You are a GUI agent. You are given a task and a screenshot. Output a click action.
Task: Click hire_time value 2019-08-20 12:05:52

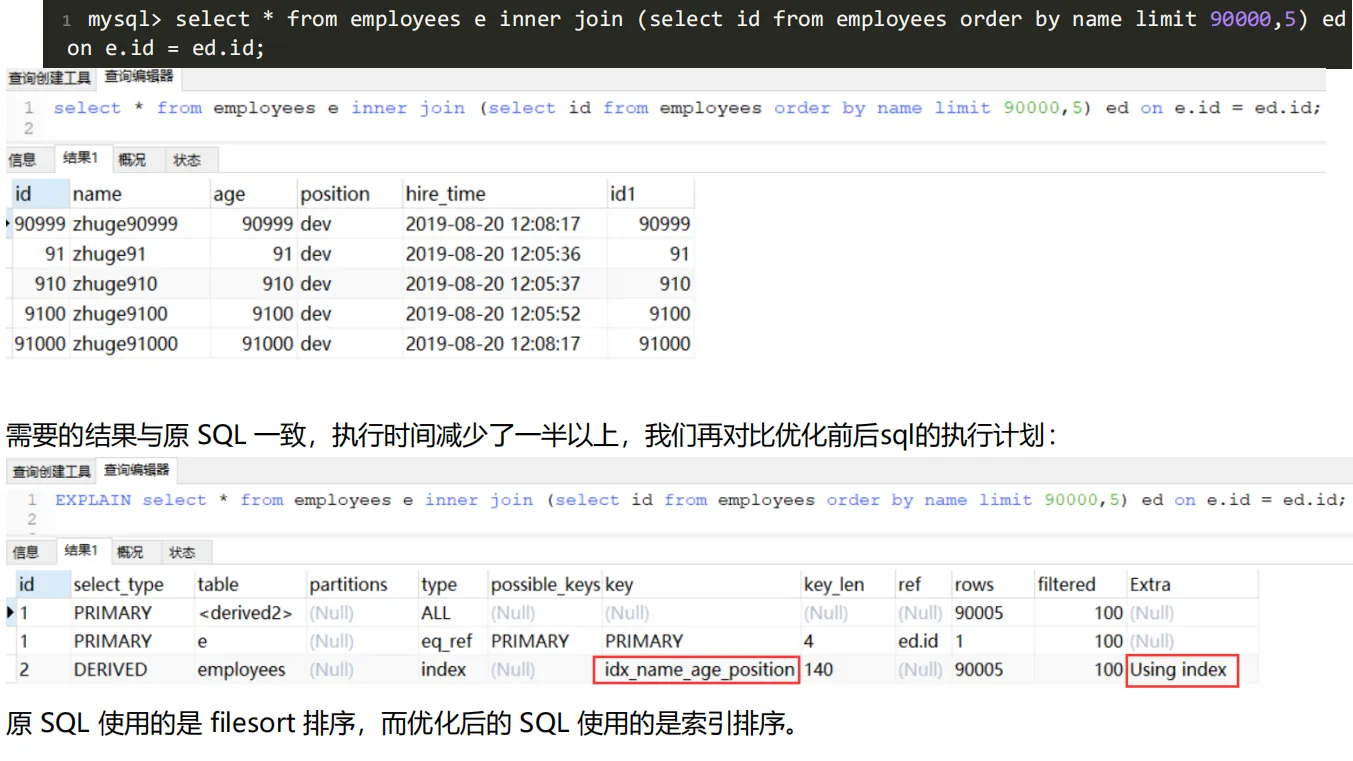pos(493,314)
